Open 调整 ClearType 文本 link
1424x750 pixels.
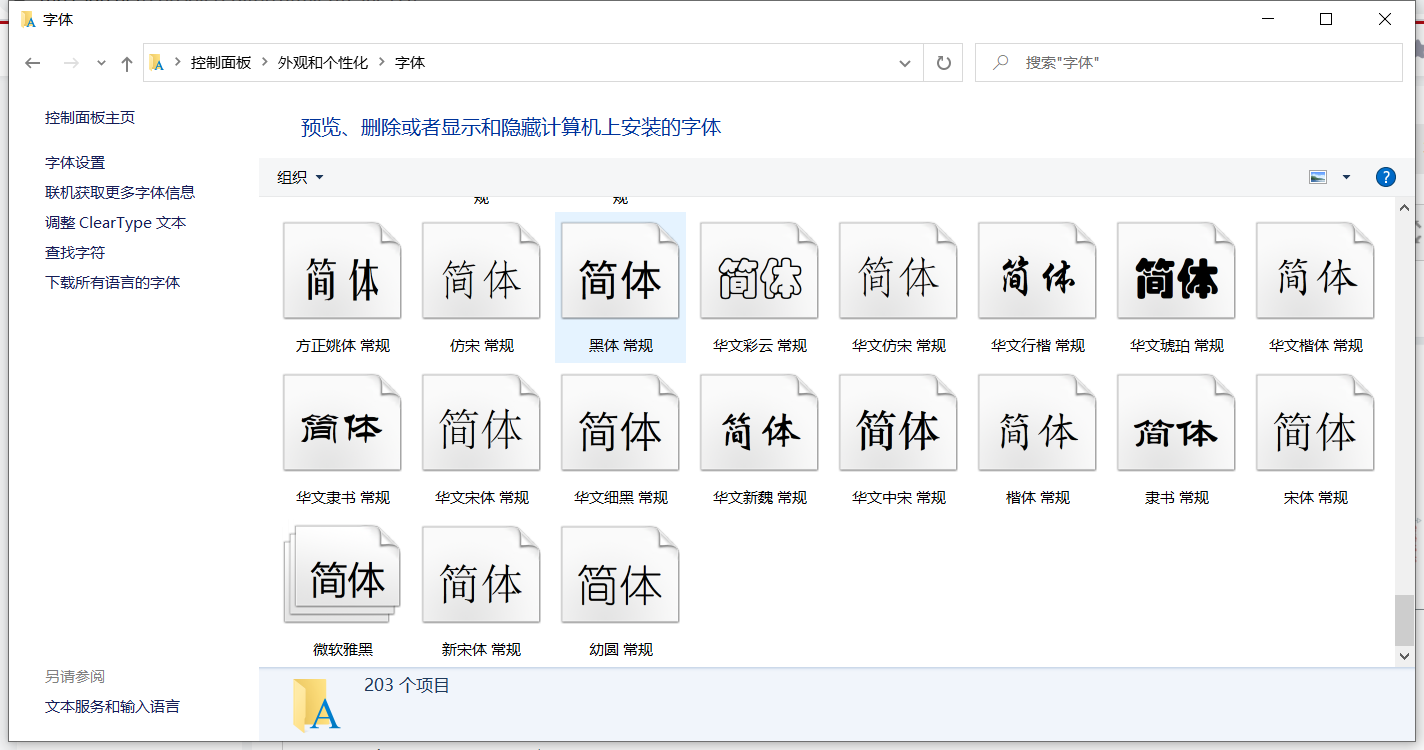115,222
